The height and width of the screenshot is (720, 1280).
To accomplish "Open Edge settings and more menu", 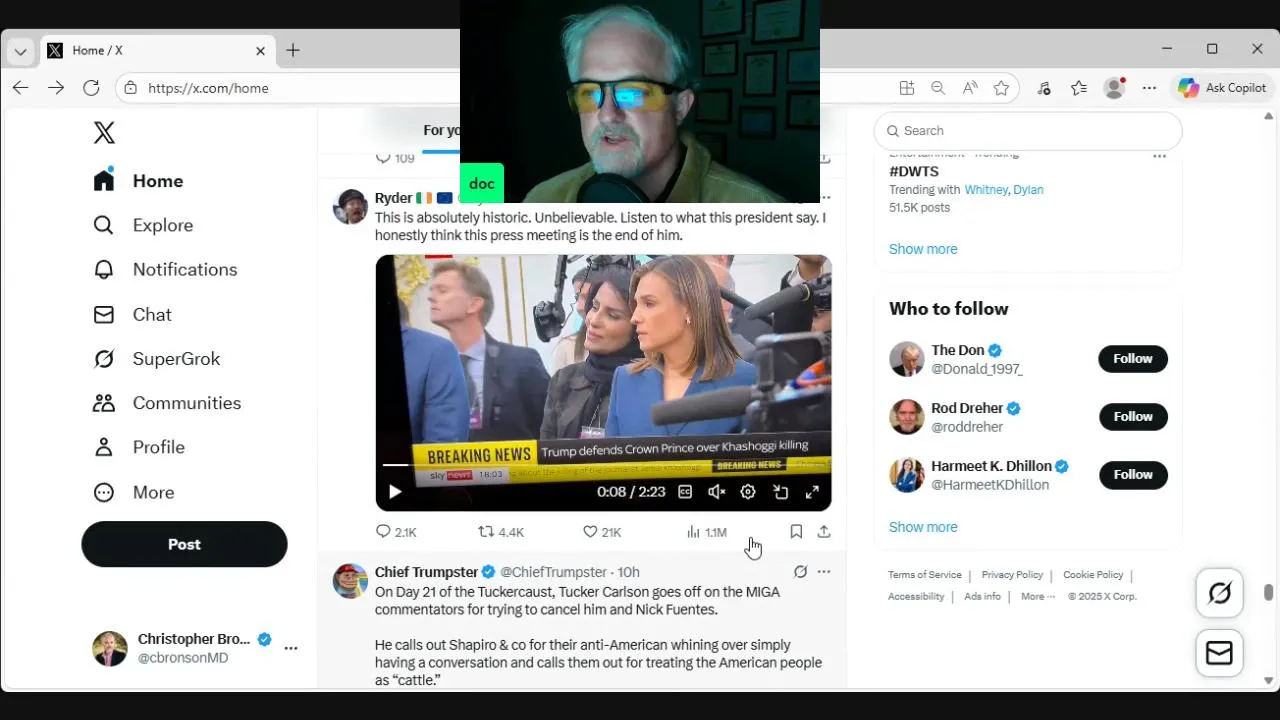I will [1149, 88].
